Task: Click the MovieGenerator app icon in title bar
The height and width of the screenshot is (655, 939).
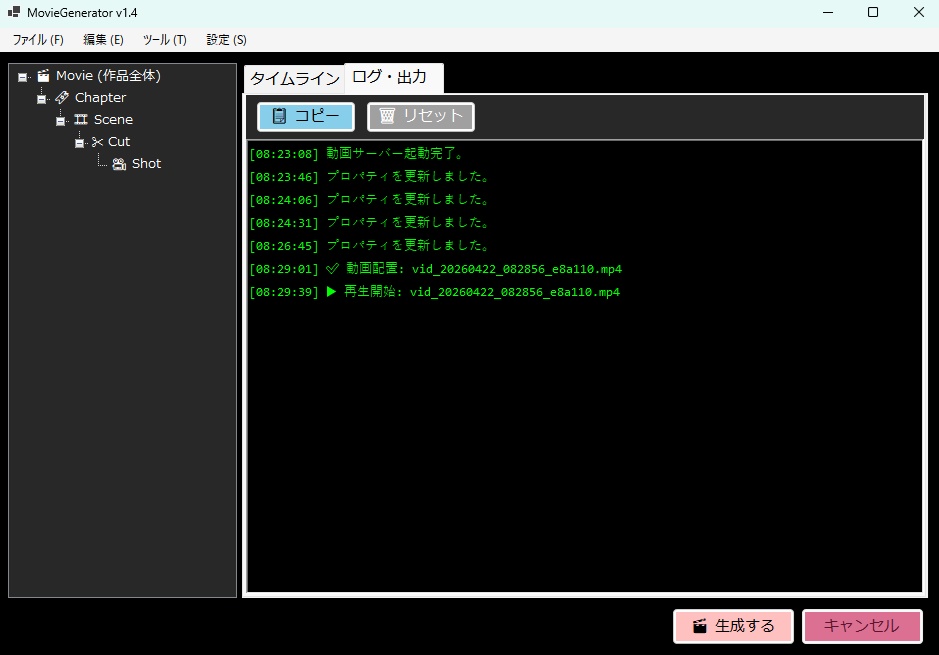Action: [14, 12]
